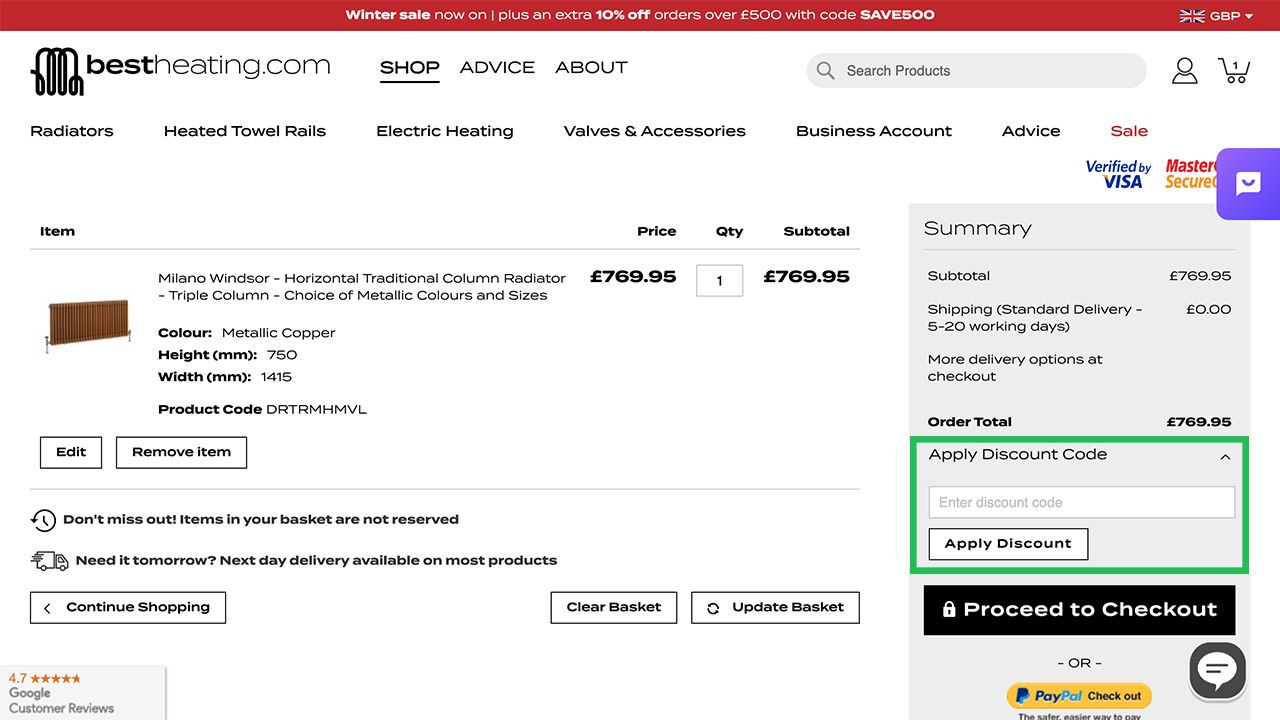Open the ABOUT main menu
This screenshot has height=720, width=1280.
(591, 68)
